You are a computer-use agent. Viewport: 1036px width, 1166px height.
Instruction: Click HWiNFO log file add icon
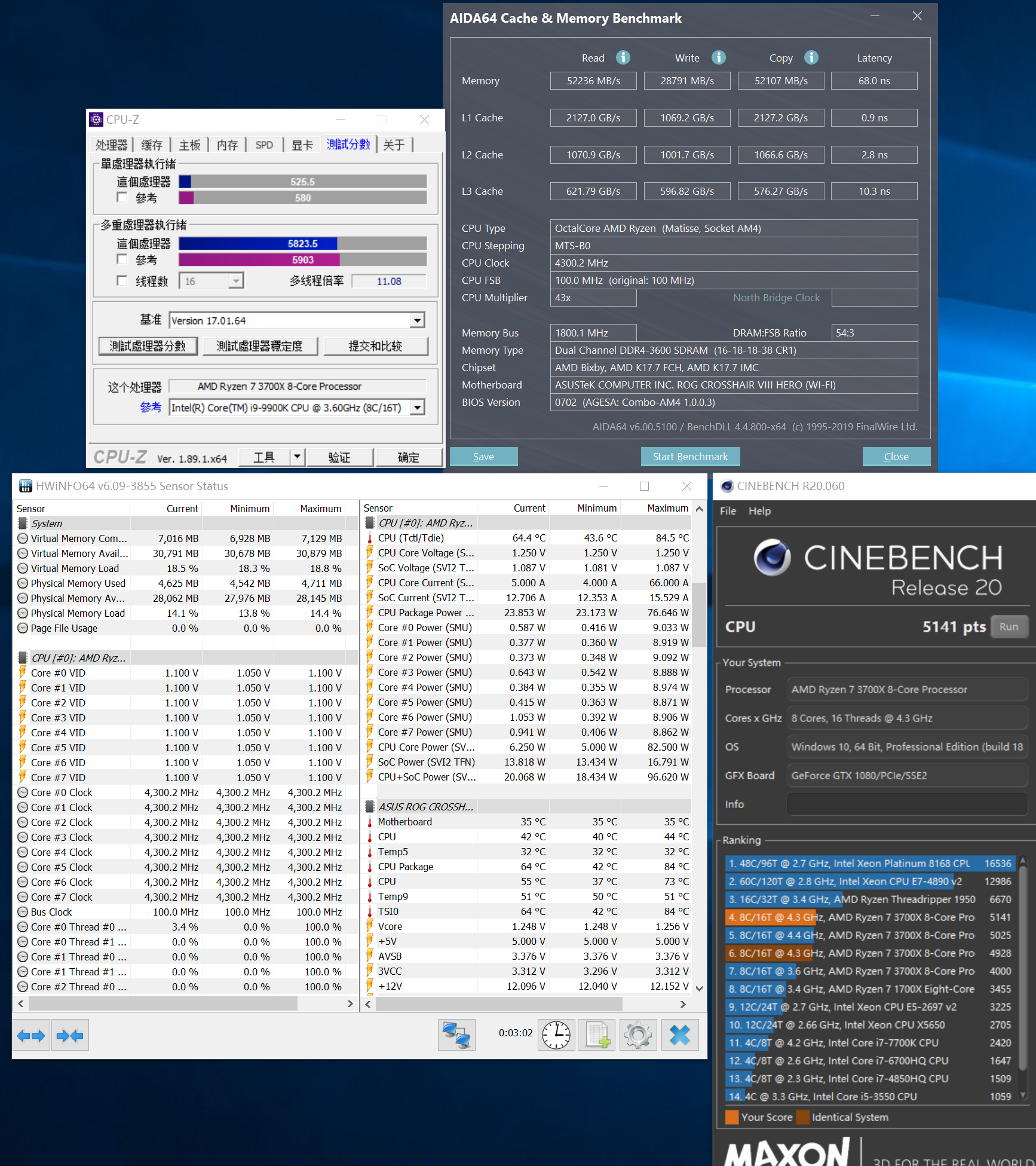pos(597,1035)
